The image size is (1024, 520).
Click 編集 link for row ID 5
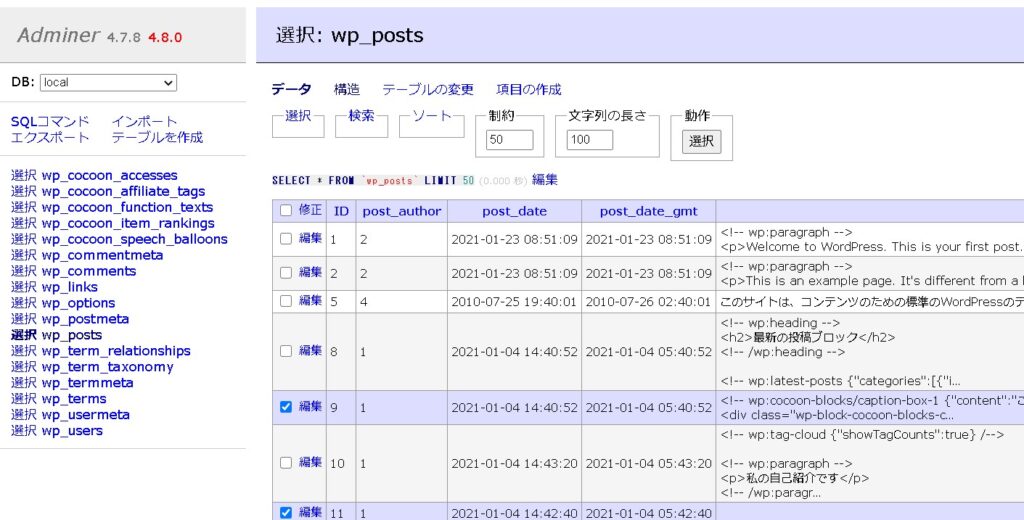(311, 300)
